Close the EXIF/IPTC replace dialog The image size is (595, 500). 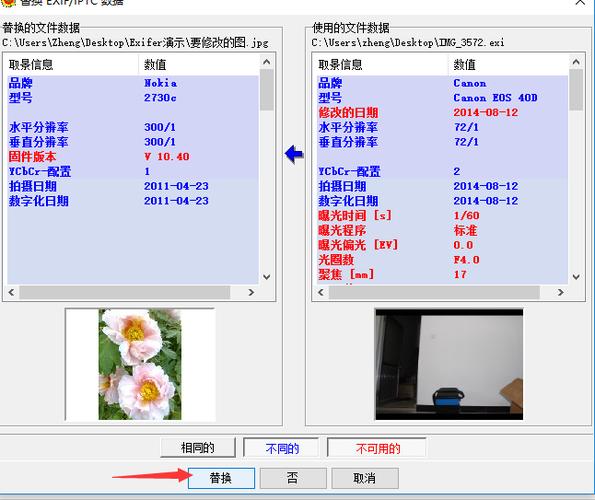point(580,3)
